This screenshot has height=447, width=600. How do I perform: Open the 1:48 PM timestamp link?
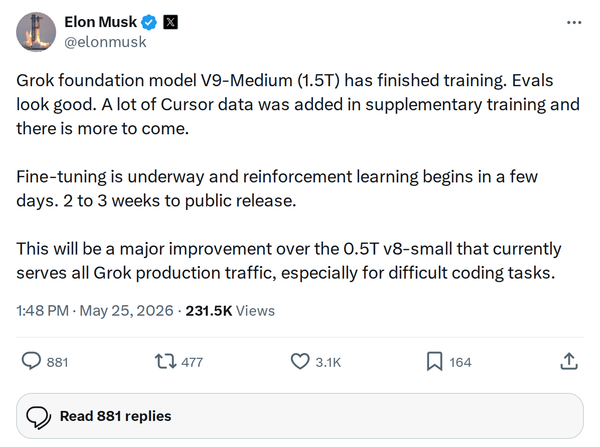tap(42, 310)
